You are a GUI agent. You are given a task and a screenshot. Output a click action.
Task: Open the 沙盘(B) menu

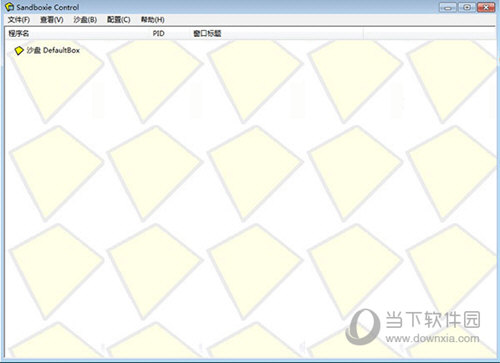click(85, 20)
